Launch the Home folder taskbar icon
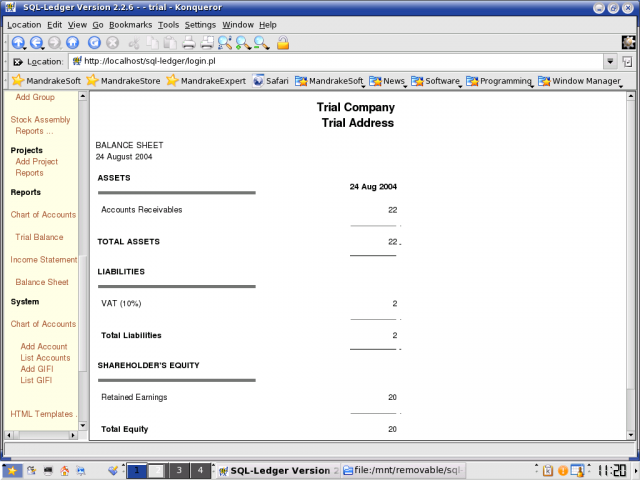The image size is (640, 480). [64, 471]
